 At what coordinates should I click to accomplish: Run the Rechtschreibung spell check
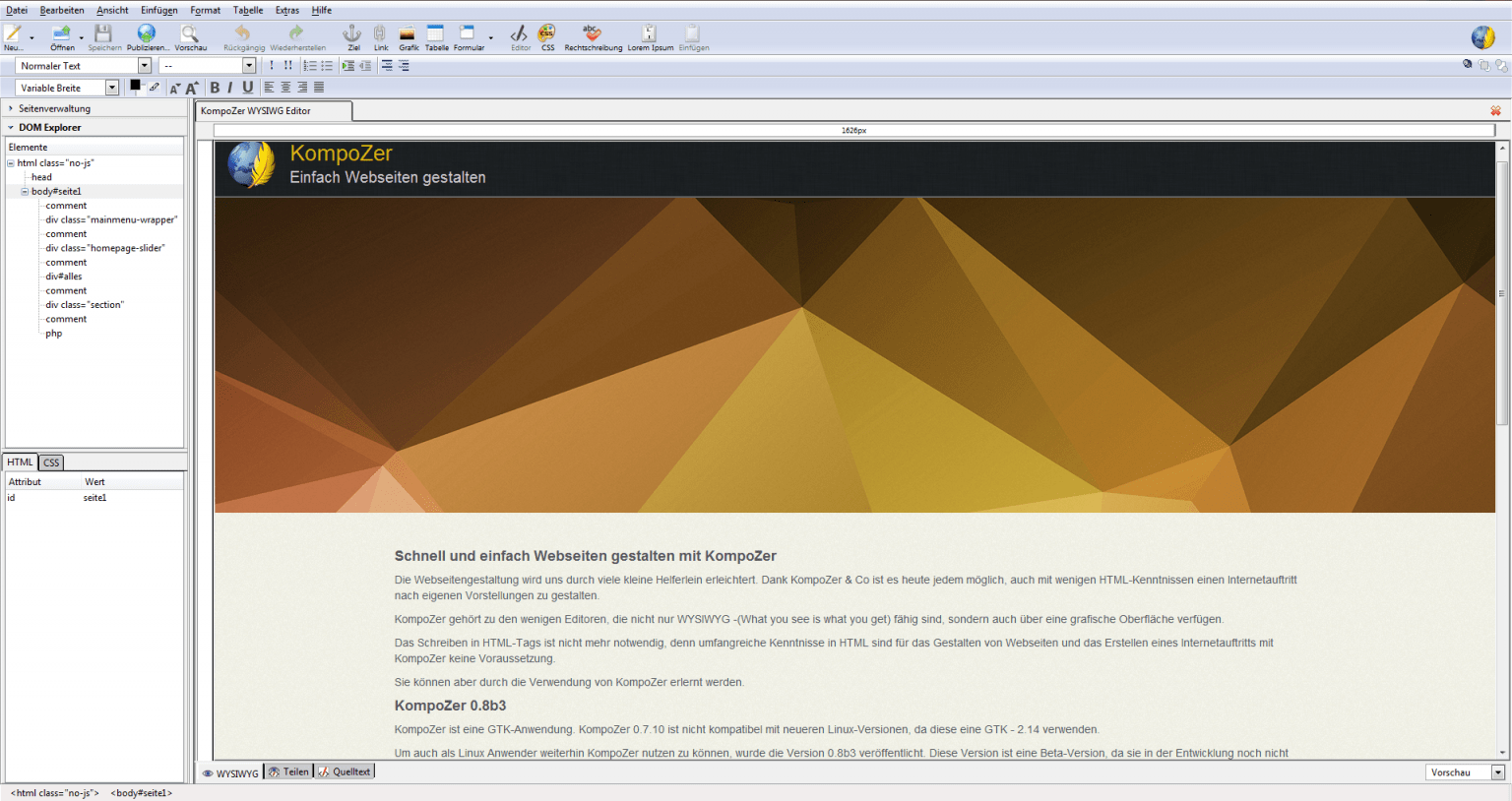(x=590, y=37)
